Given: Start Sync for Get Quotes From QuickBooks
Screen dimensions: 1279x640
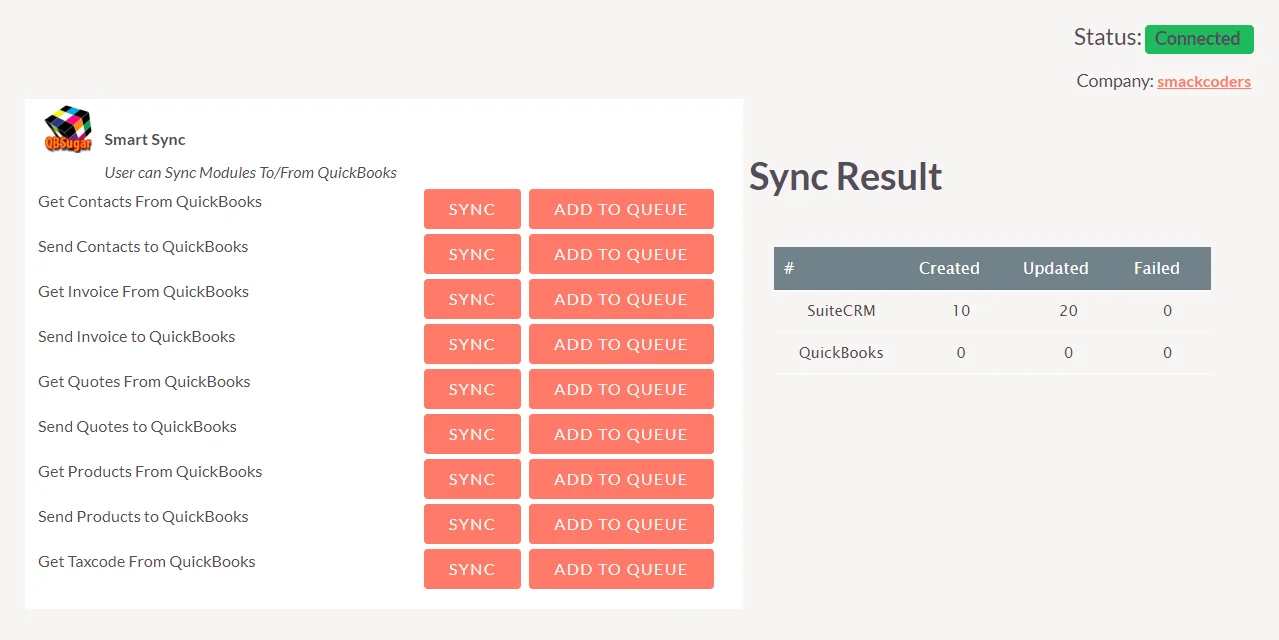Looking at the screenshot, I should (472, 389).
